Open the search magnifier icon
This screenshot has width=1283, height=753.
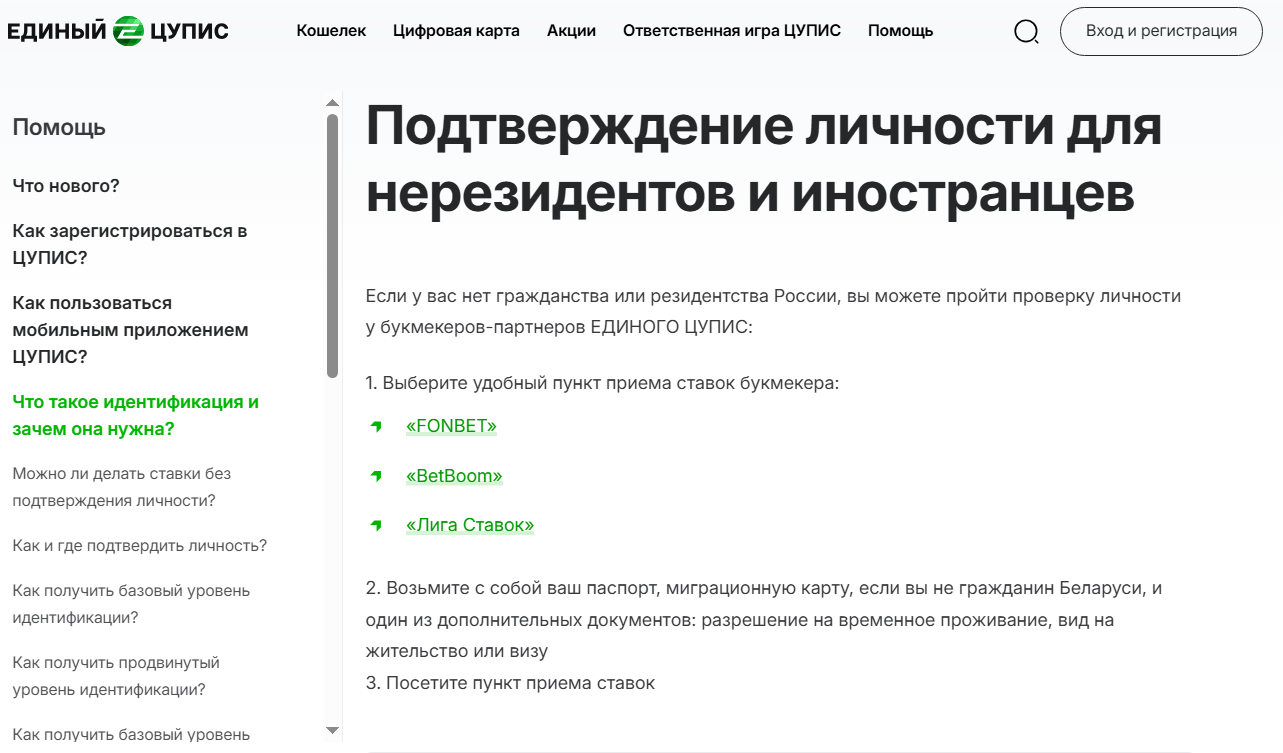[1026, 32]
